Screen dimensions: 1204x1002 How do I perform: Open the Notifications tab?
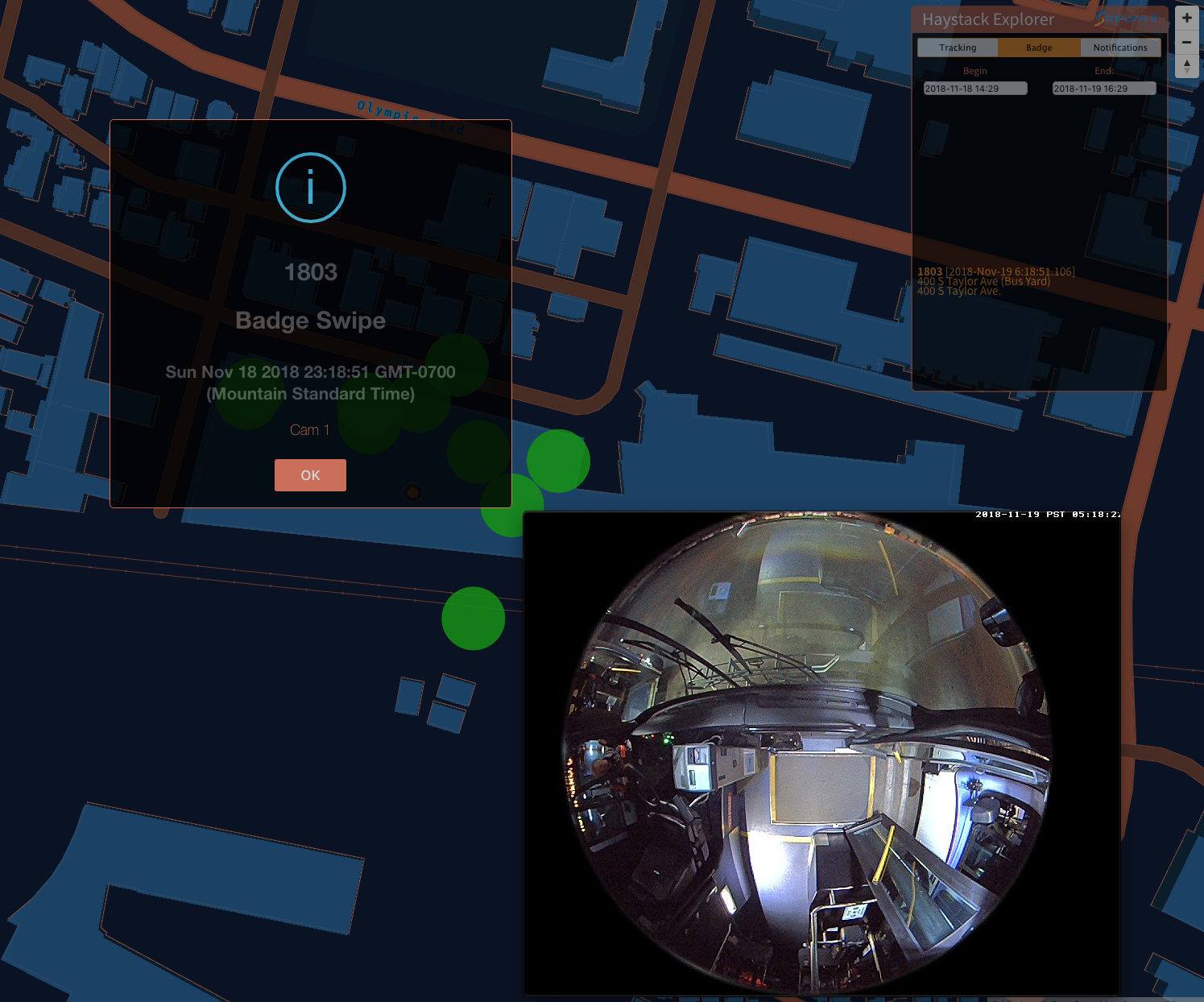[1120, 48]
